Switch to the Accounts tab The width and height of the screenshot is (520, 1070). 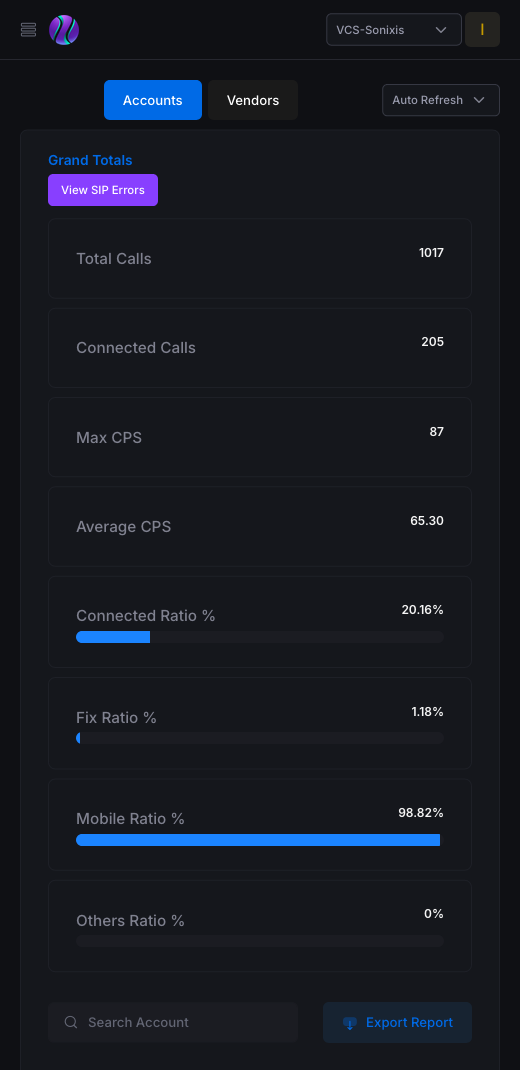point(153,100)
